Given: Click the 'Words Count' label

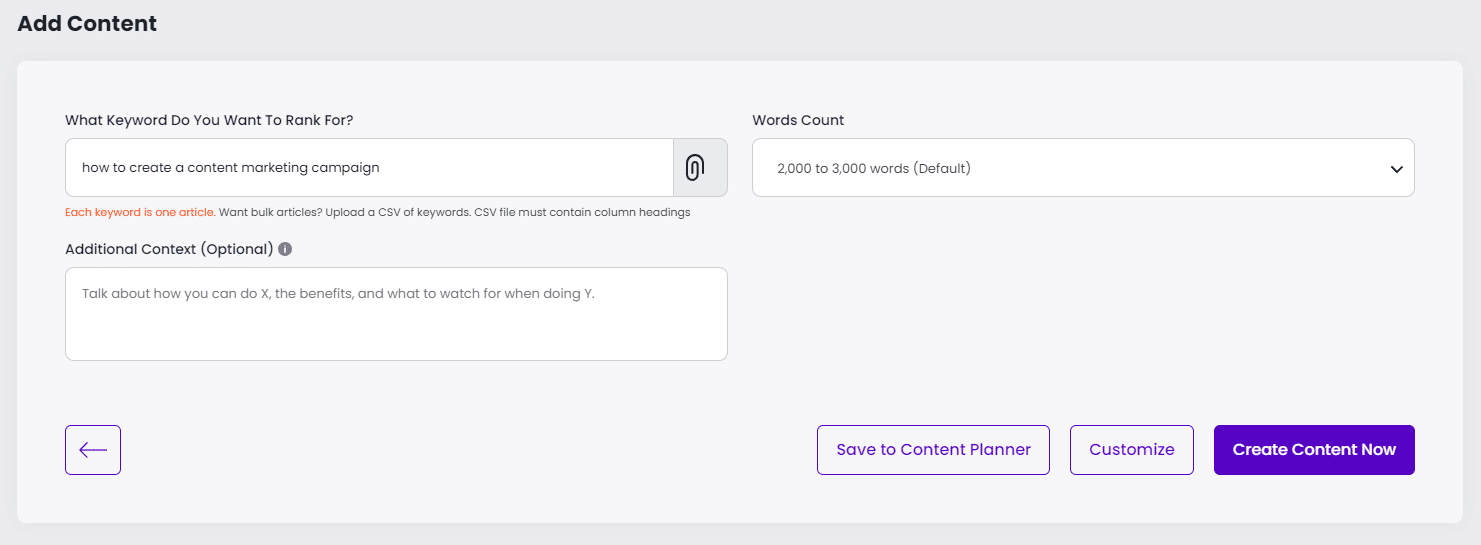Looking at the screenshot, I should (798, 120).
